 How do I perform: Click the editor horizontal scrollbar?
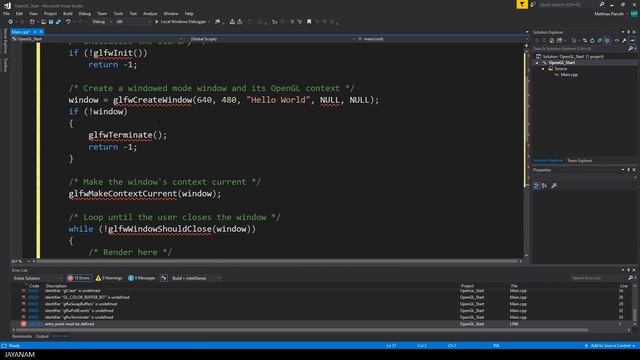pyautogui.click(x=278, y=261)
